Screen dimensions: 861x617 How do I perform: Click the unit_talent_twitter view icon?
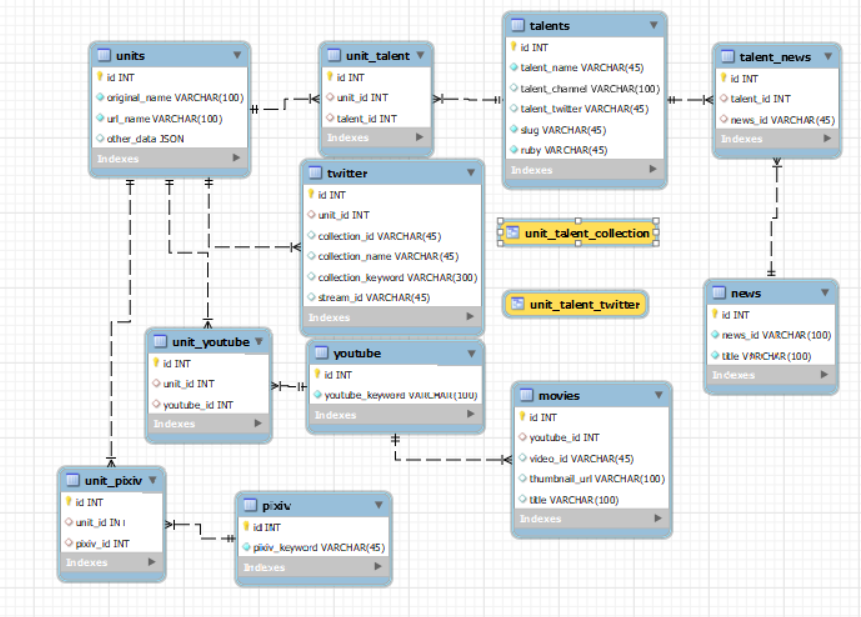[x=517, y=304]
